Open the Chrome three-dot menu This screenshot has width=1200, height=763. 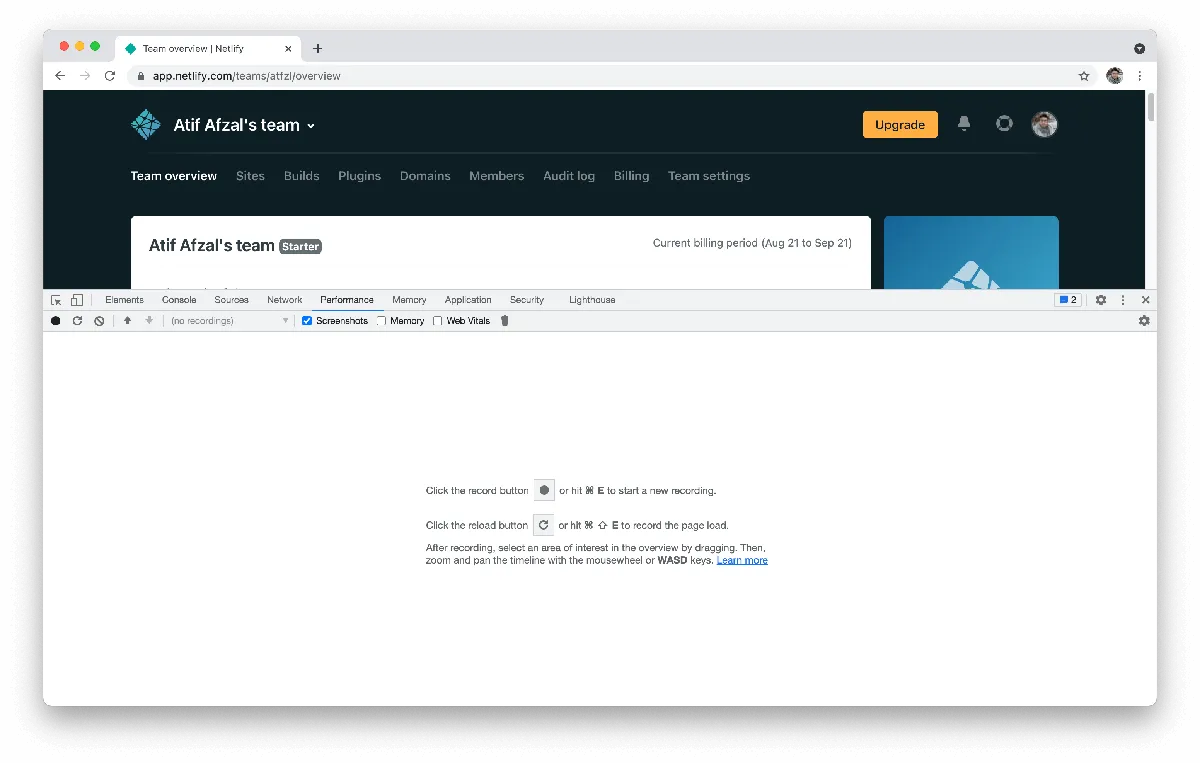1140,76
